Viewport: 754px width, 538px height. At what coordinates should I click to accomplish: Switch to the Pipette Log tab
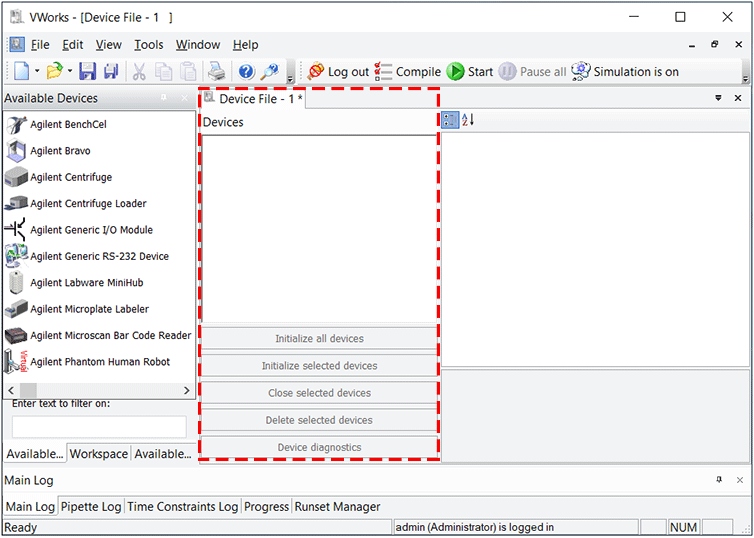[91, 507]
